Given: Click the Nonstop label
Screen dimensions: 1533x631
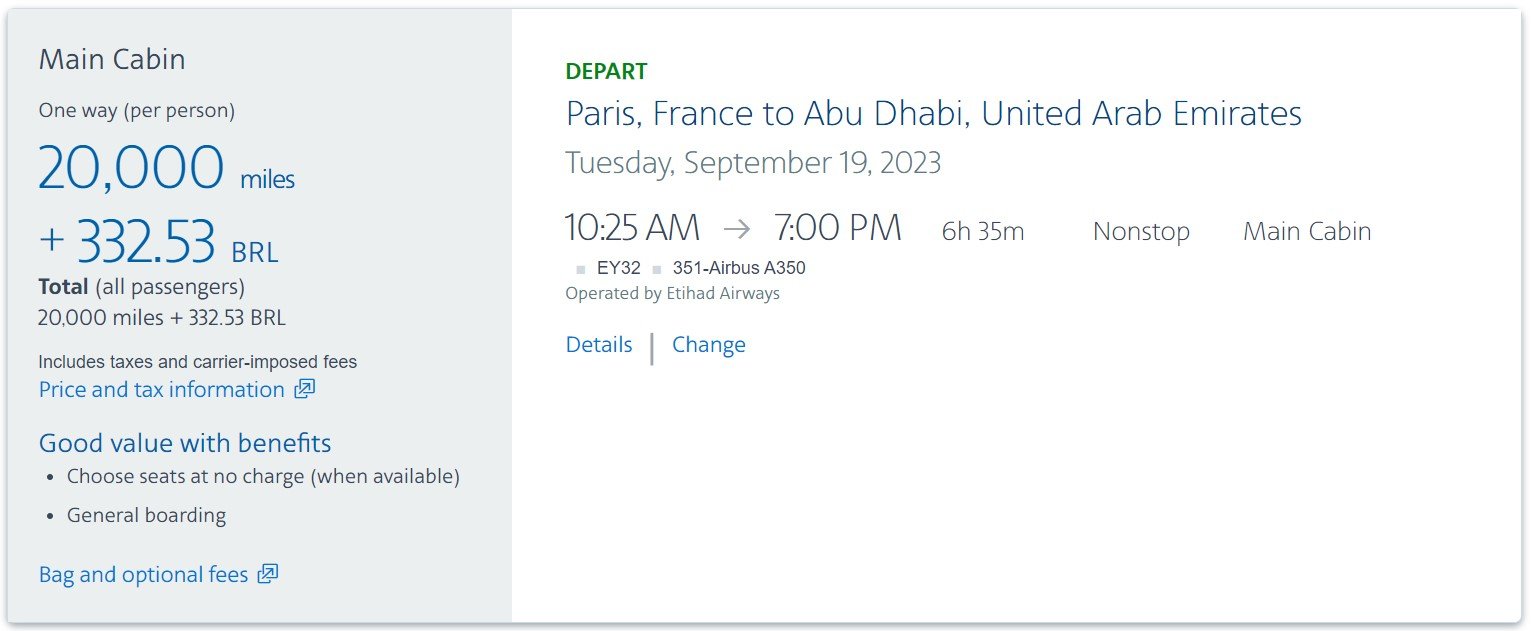Looking at the screenshot, I should click(x=1141, y=231).
